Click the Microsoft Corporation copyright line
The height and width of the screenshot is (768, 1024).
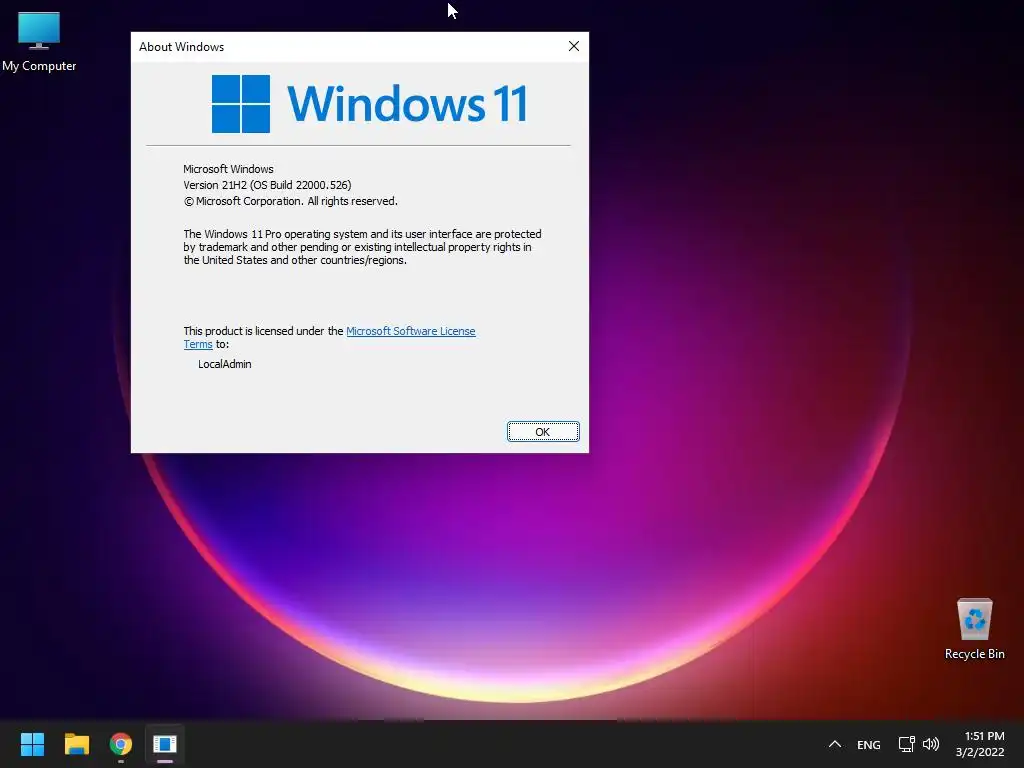(291, 201)
